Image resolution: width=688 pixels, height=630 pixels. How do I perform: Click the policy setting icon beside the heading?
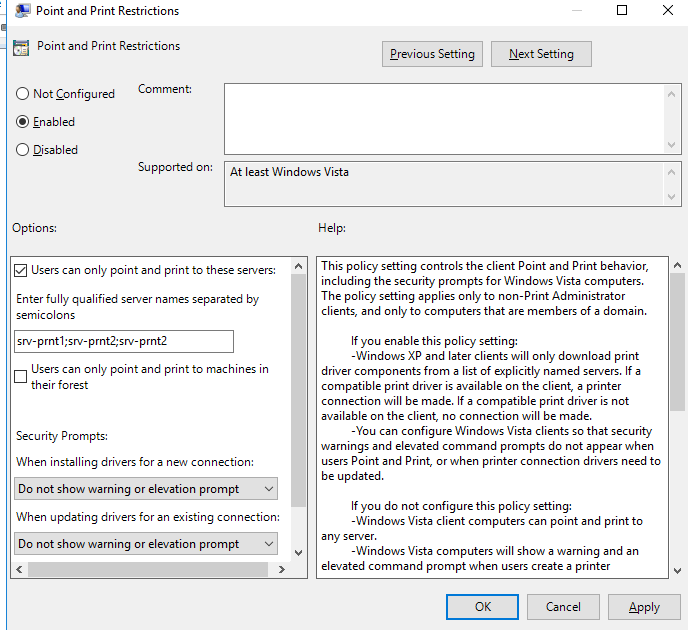[21, 48]
